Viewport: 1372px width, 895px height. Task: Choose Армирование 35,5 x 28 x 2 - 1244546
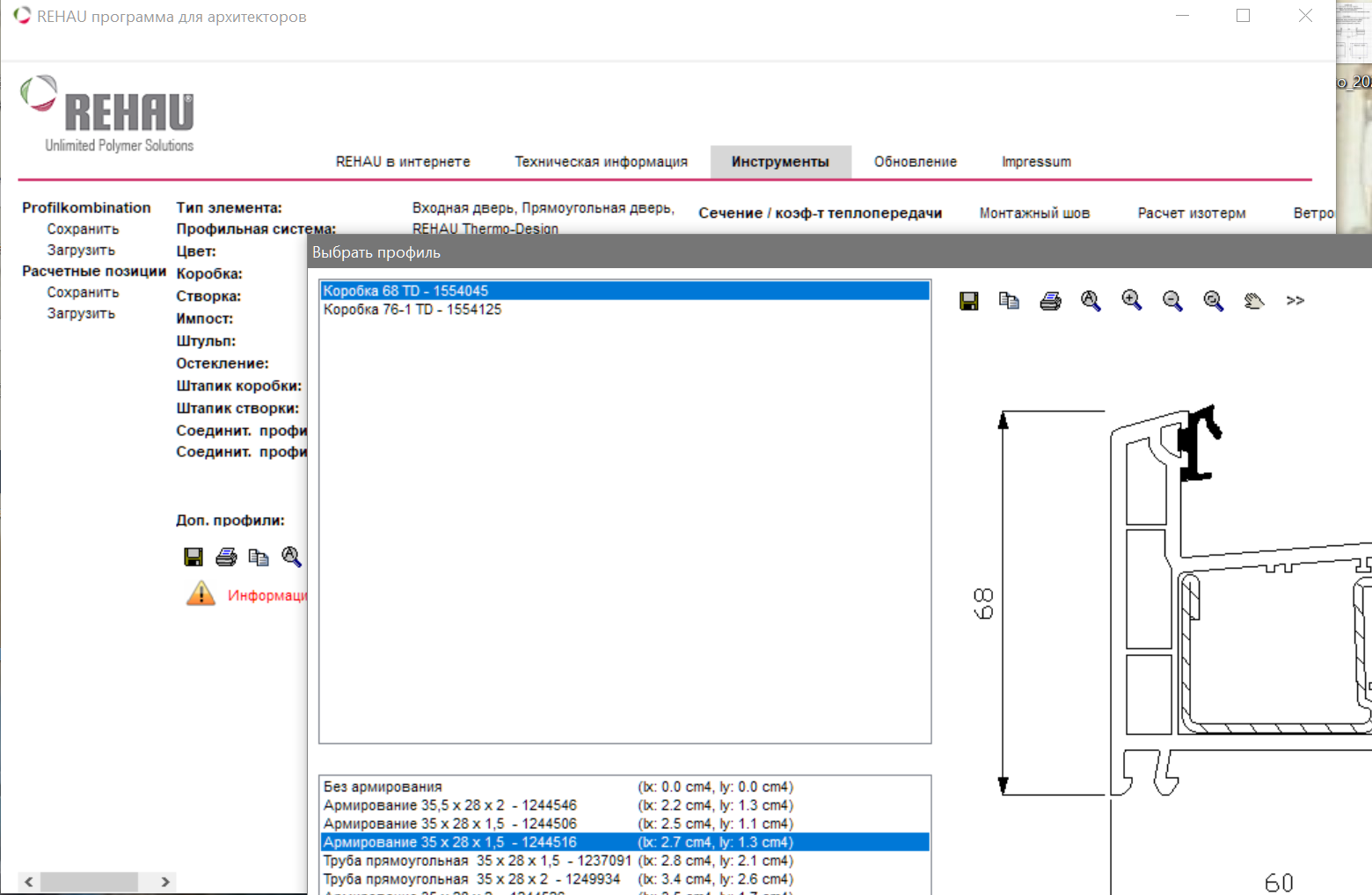[625, 805]
